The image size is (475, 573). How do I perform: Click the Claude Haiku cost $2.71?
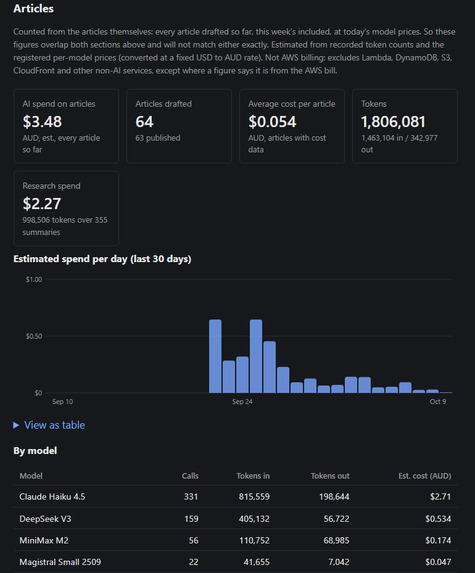(x=440, y=497)
